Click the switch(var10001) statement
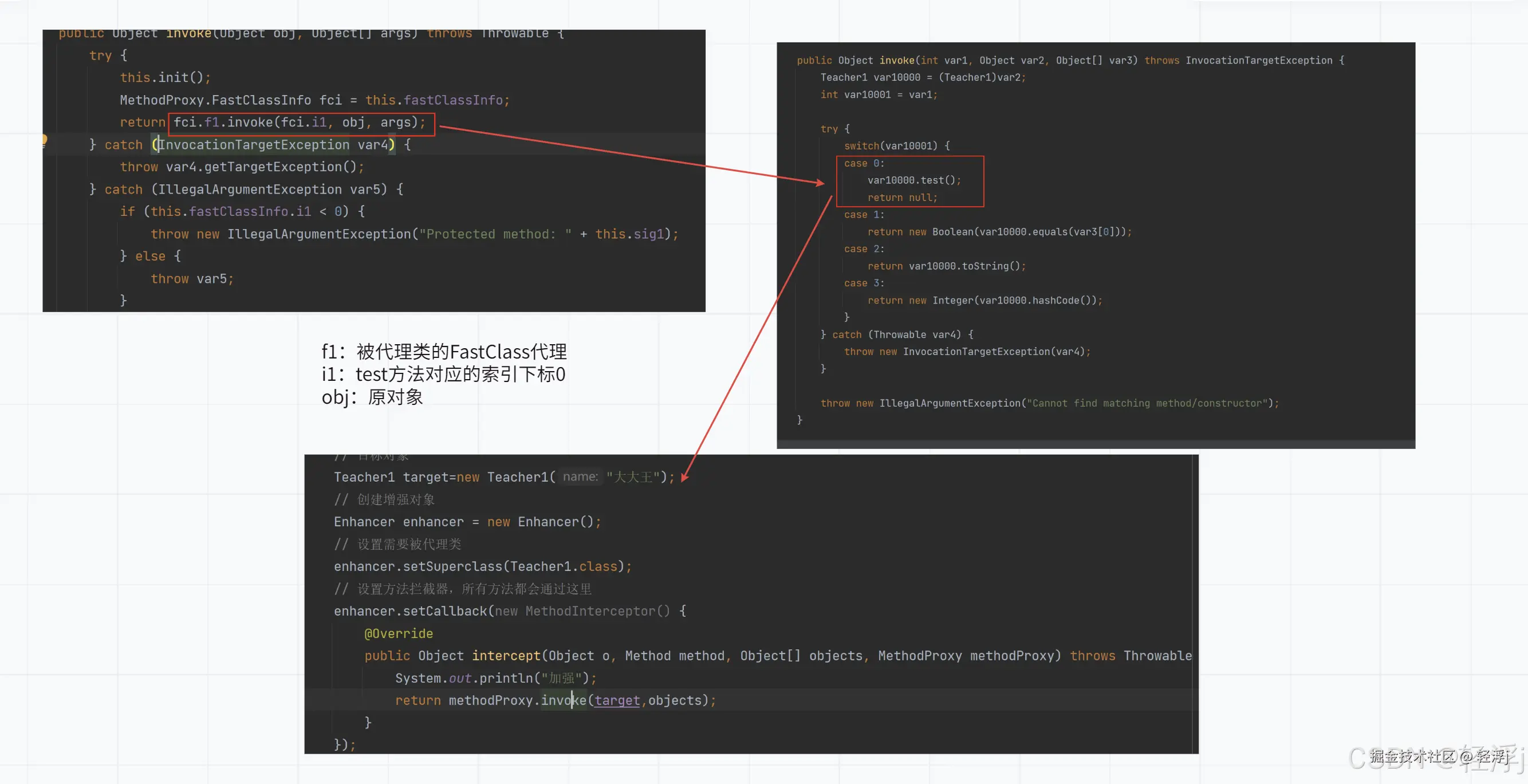The width and height of the screenshot is (1528, 784). tap(896, 146)
